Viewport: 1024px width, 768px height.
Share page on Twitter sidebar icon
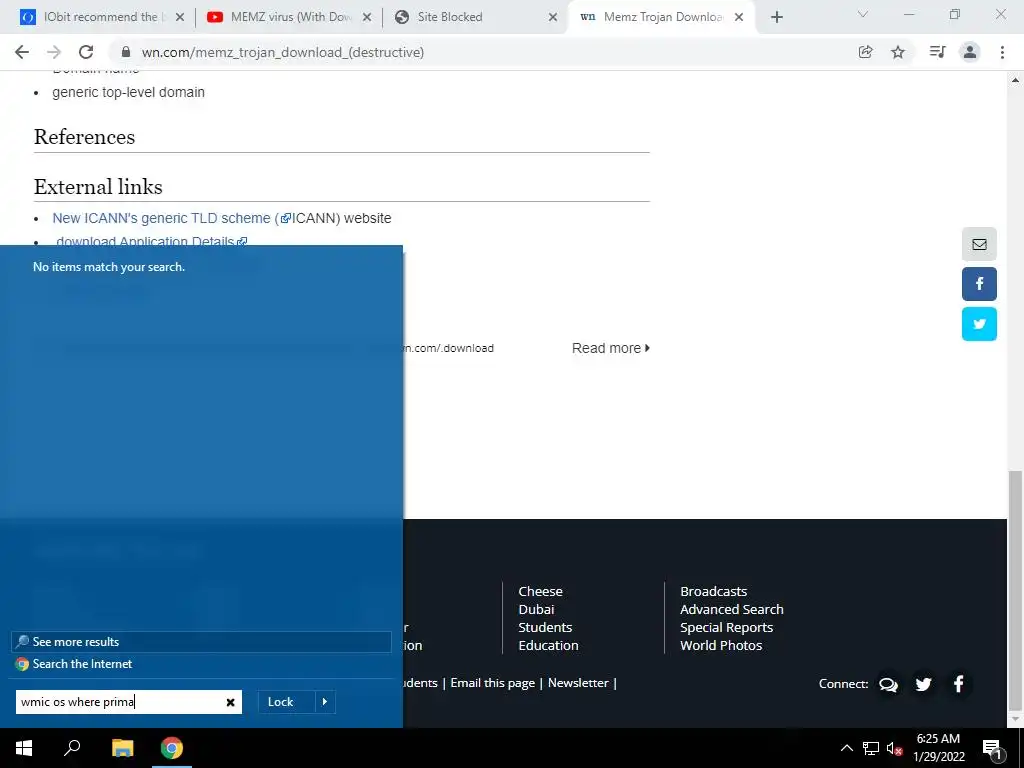click(x=979, y=324)
